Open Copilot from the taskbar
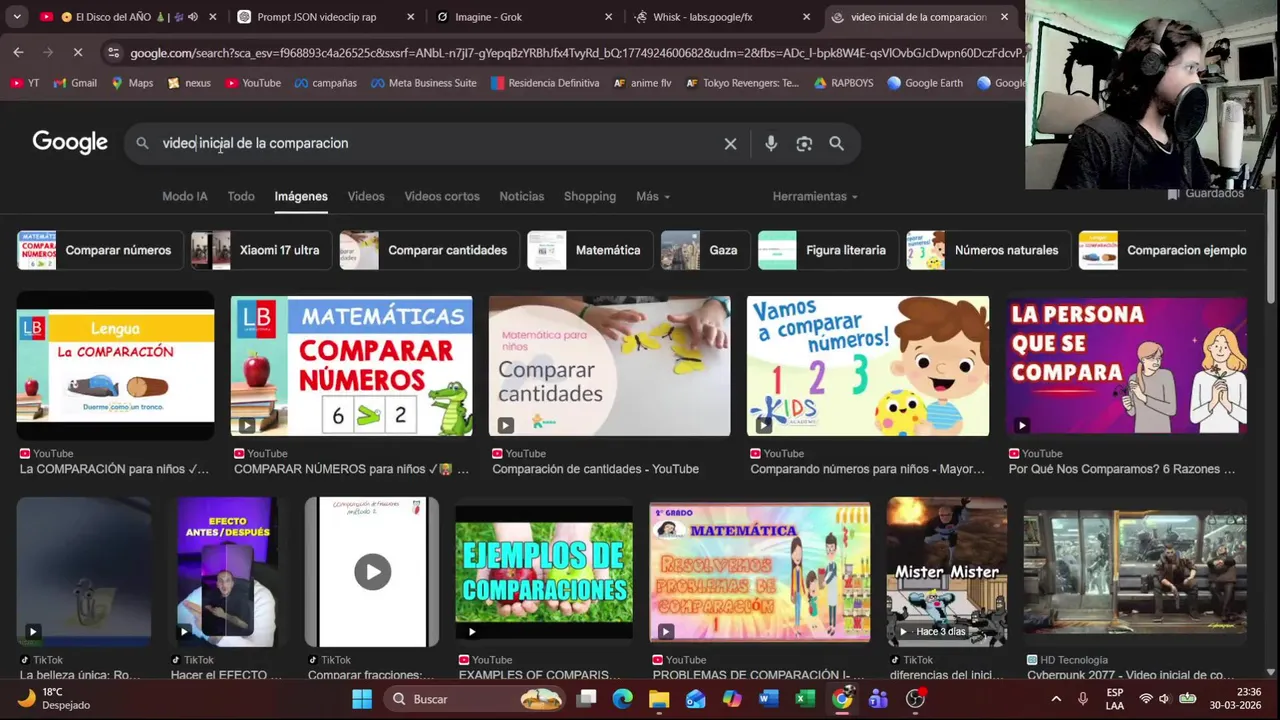 click(x=732, y=699)
